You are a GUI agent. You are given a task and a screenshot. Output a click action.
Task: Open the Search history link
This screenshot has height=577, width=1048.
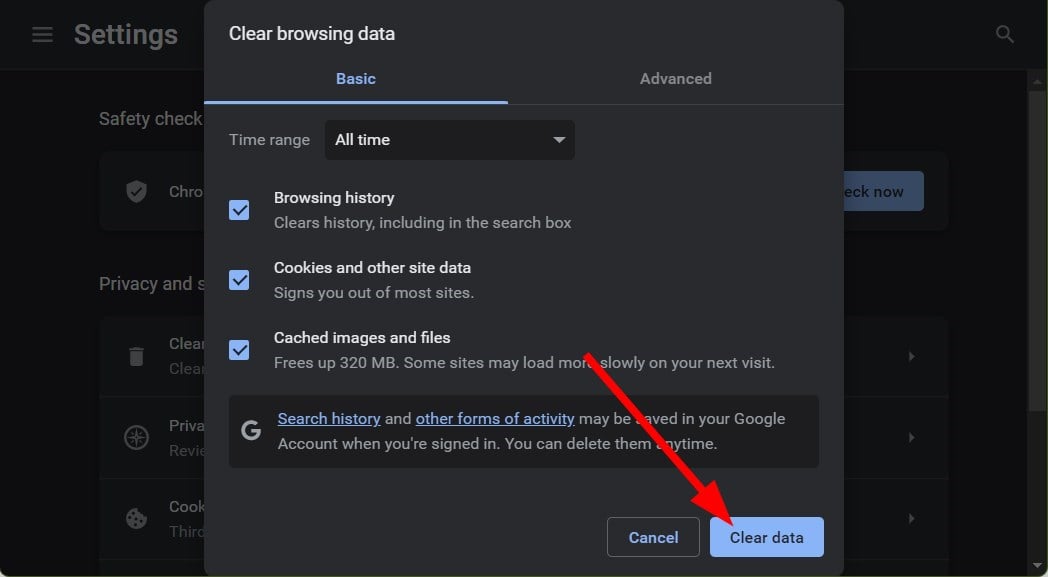(x=329, y=419)
